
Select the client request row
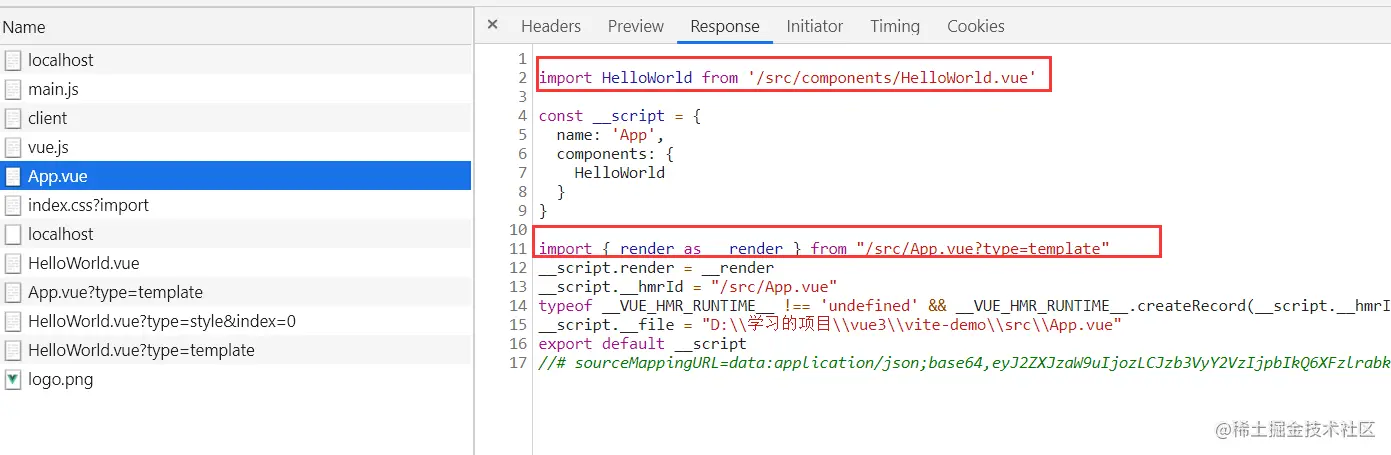click(x=236, y=118)
